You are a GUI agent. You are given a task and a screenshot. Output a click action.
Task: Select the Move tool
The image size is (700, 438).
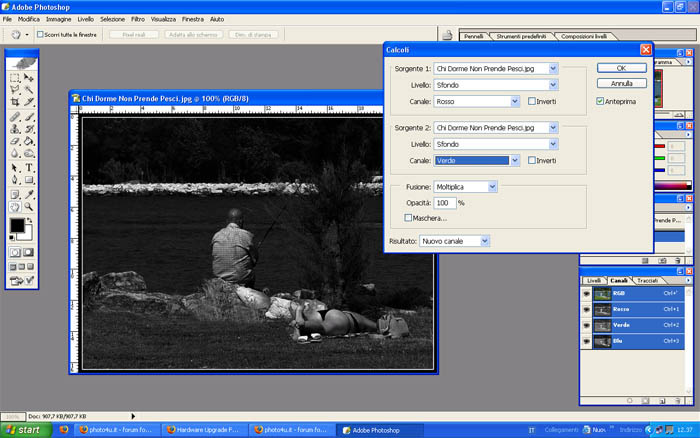(x=29, y=78)
